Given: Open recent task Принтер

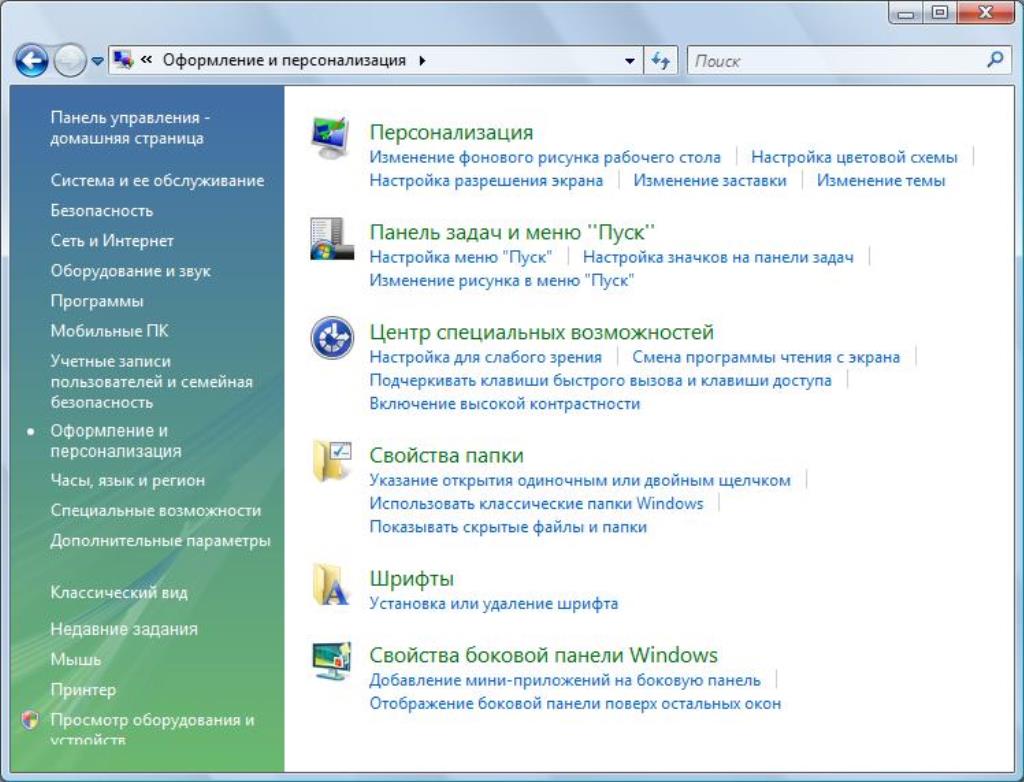Looking at the screenshot, I should tap(83, 689).
